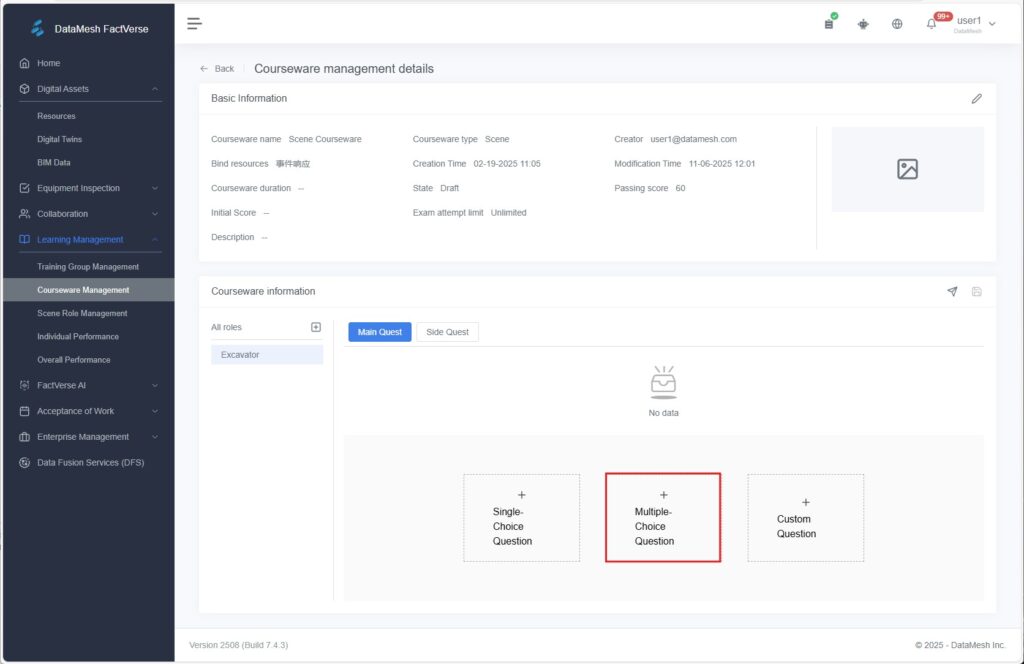Click the courseware cover image placeholder

pos(907,169)
